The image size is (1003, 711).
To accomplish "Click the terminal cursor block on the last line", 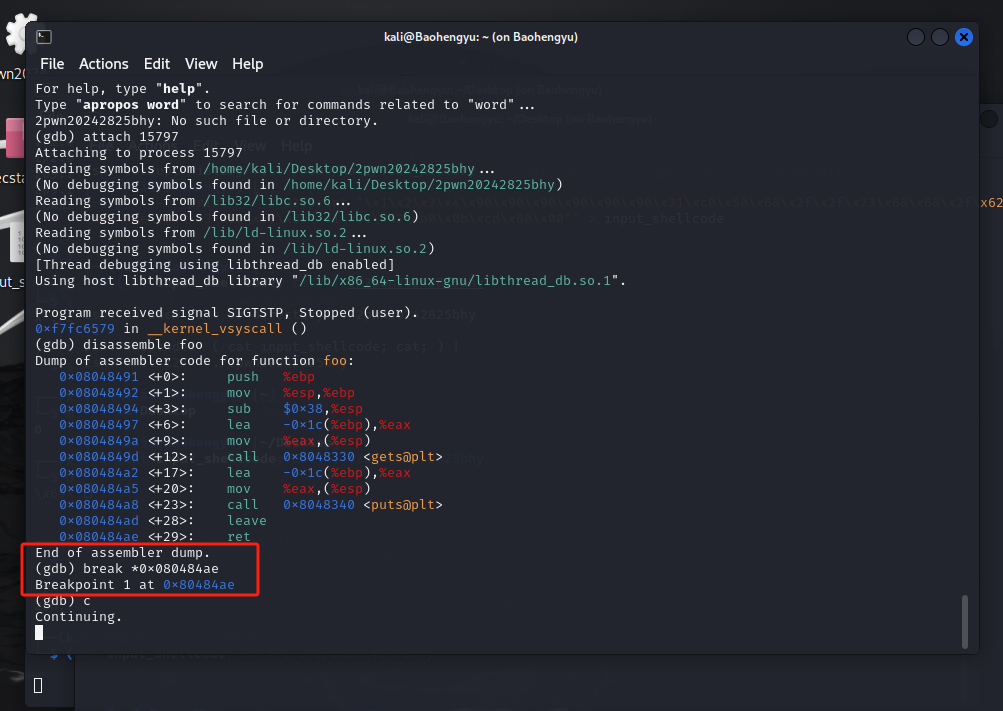I will (x=39, y=632).
